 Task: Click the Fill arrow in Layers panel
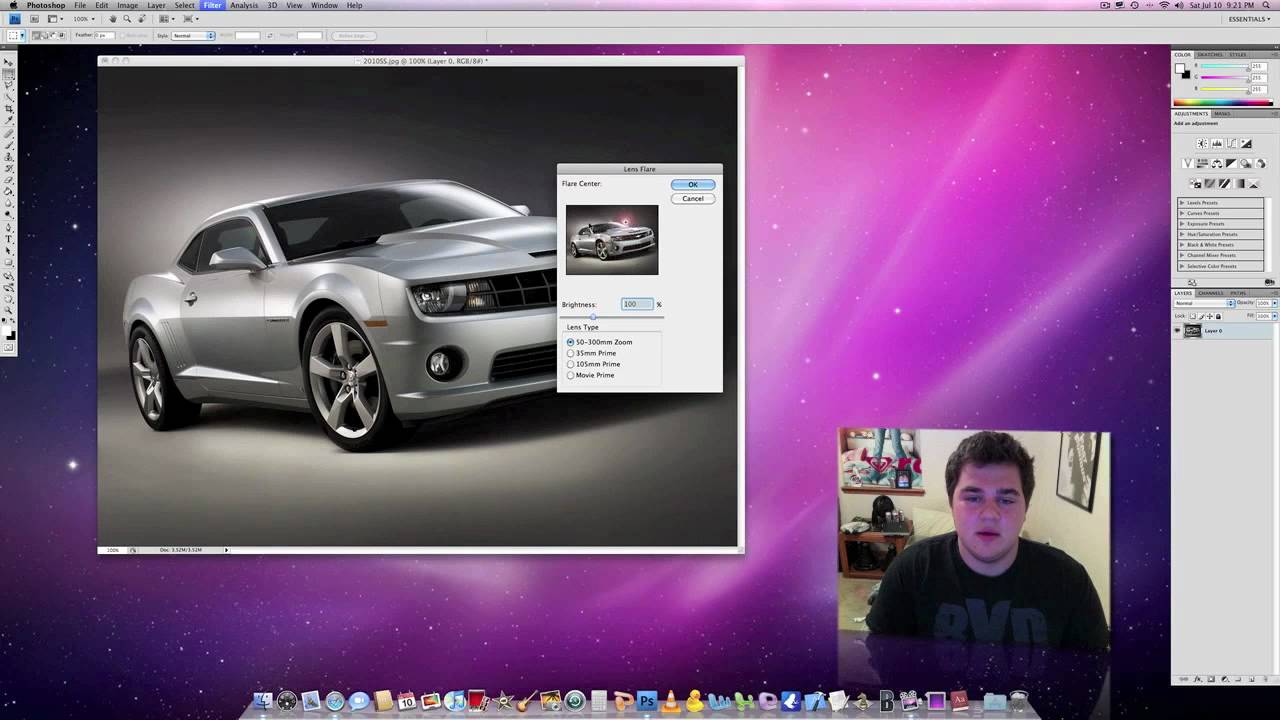click(x=1275, y=316)
